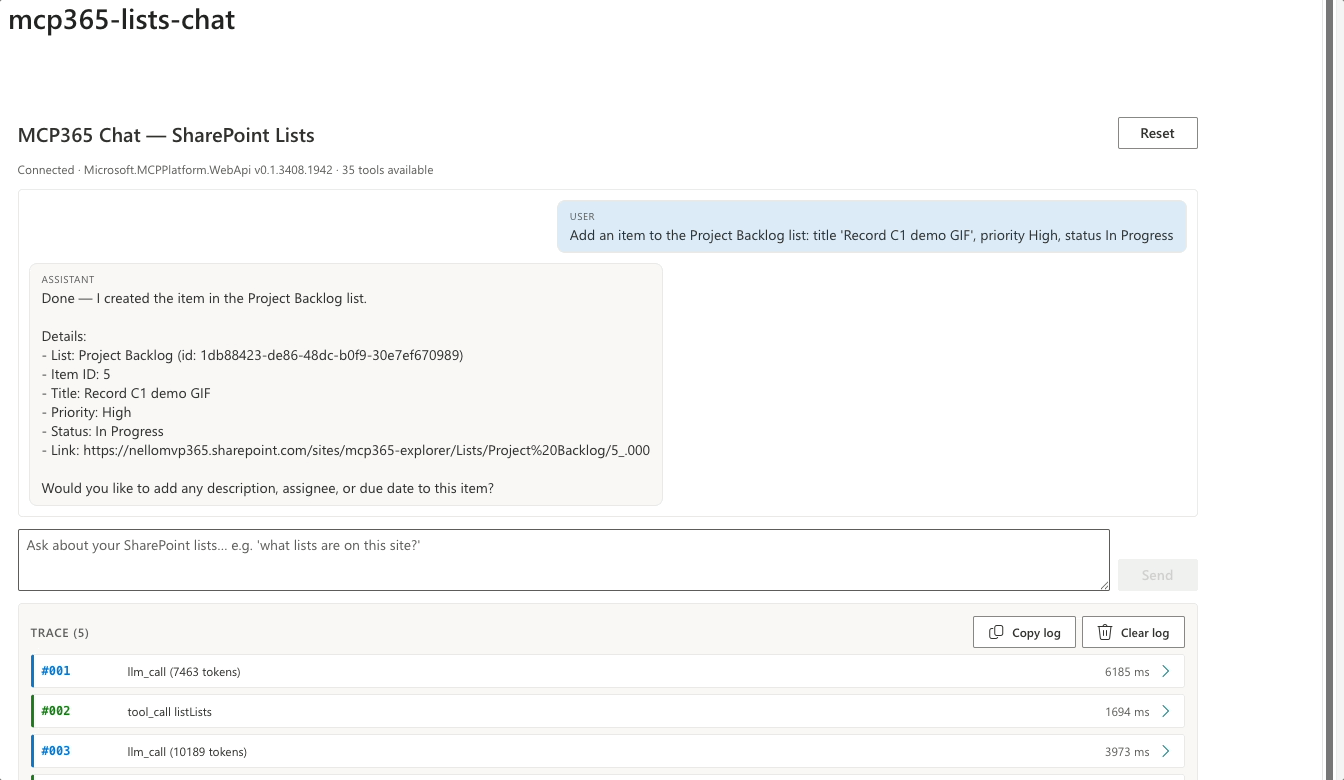Click the 'Status: In Progress' line
1344x780 pixels.
coord(103,431)
